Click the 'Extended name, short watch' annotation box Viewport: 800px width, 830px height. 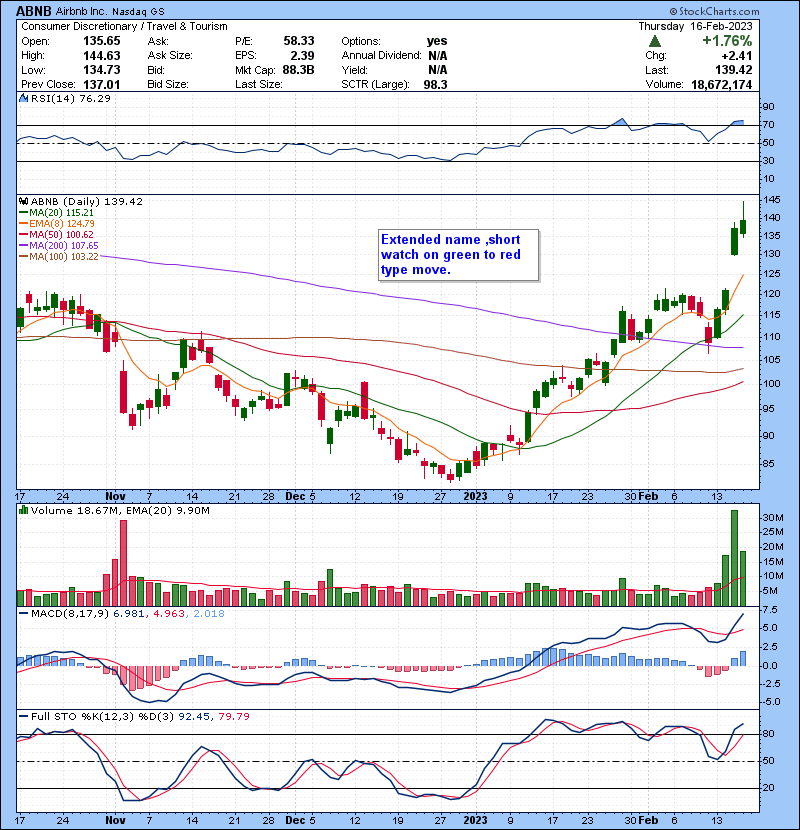coord(459,255)
